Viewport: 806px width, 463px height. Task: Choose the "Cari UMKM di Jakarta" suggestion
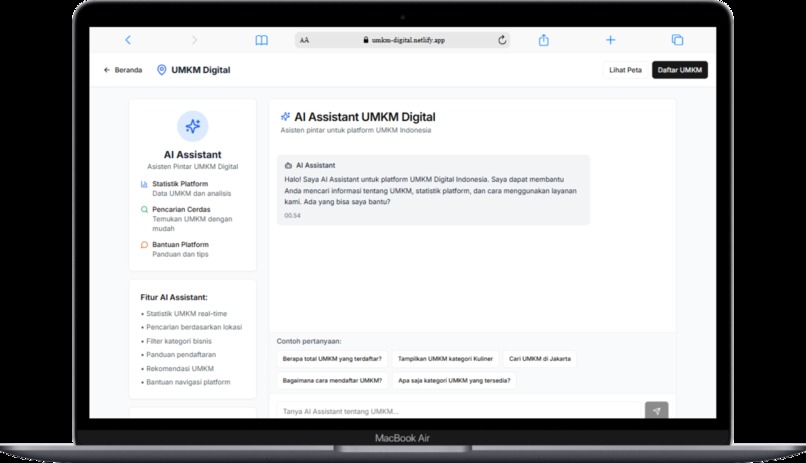coord(540,359)
